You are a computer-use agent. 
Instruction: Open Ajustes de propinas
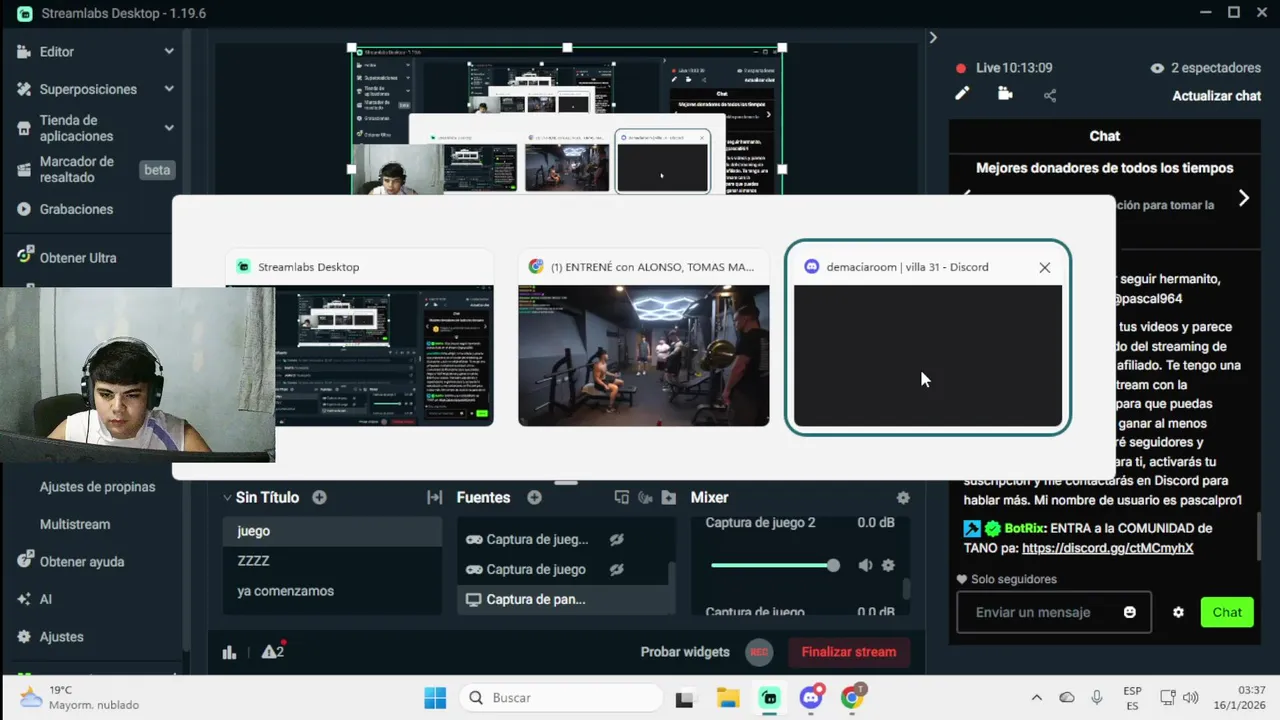pos(97,487)
